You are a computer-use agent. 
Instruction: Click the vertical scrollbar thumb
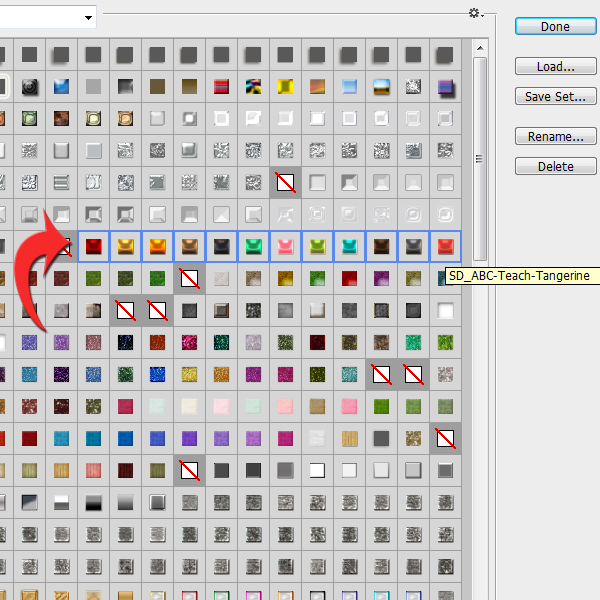(480, 159)
